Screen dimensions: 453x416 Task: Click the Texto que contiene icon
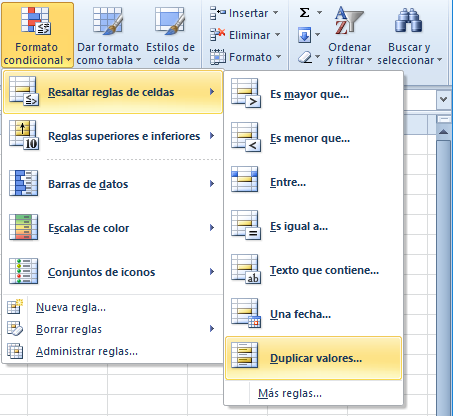[246, 270]
